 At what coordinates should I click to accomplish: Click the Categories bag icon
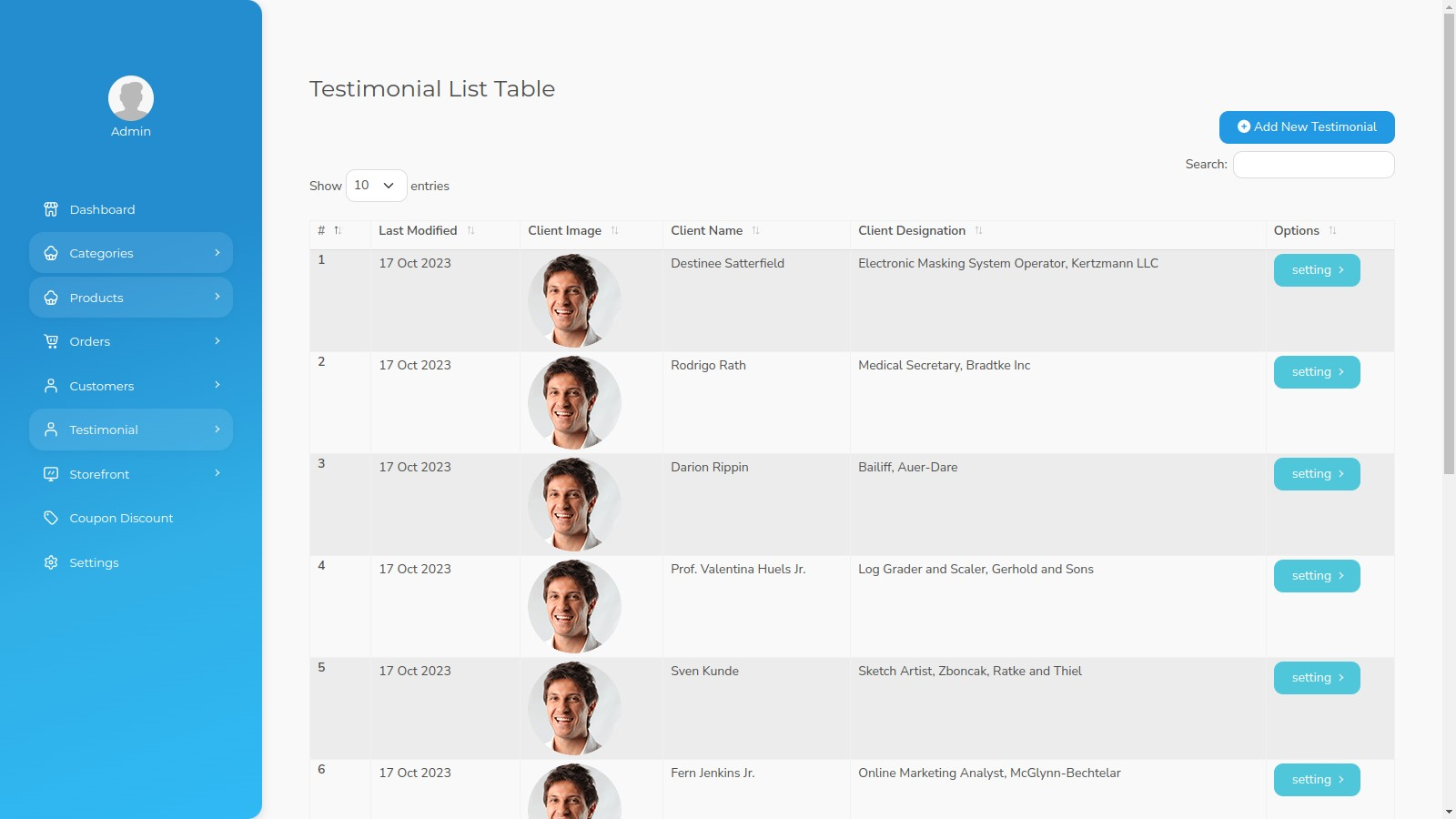click(x=51, y=253)
